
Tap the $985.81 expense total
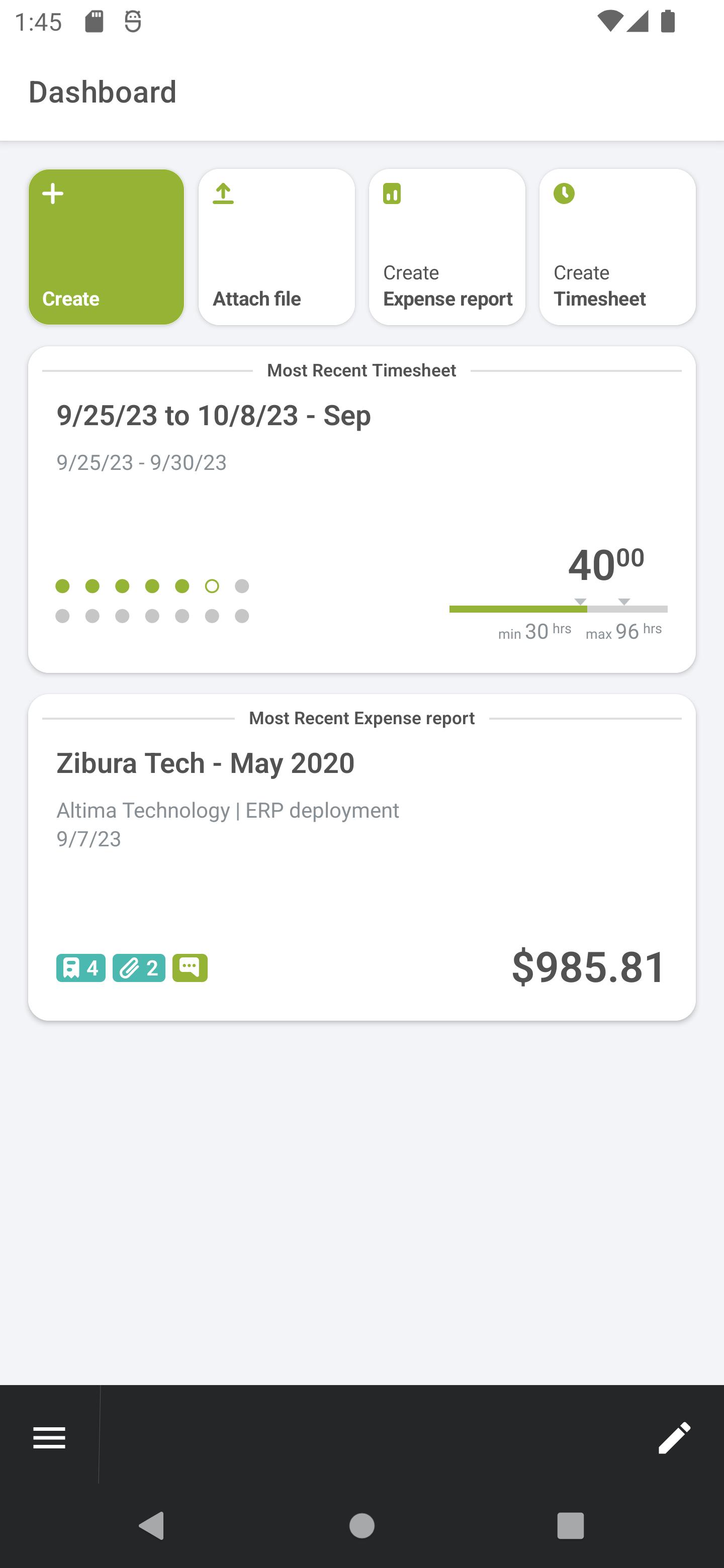pyautogui.click(x=589, y=966)
